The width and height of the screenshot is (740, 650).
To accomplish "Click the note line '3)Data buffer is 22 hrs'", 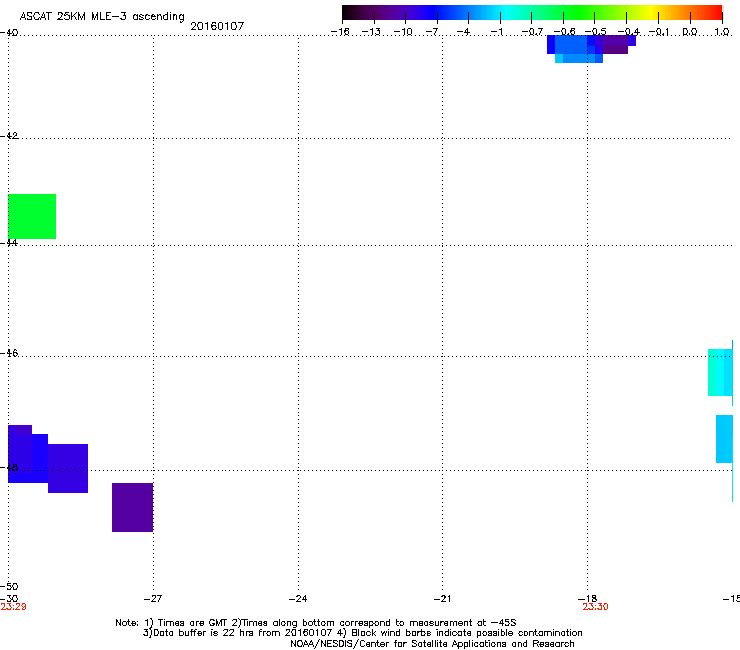I will 362,633.
